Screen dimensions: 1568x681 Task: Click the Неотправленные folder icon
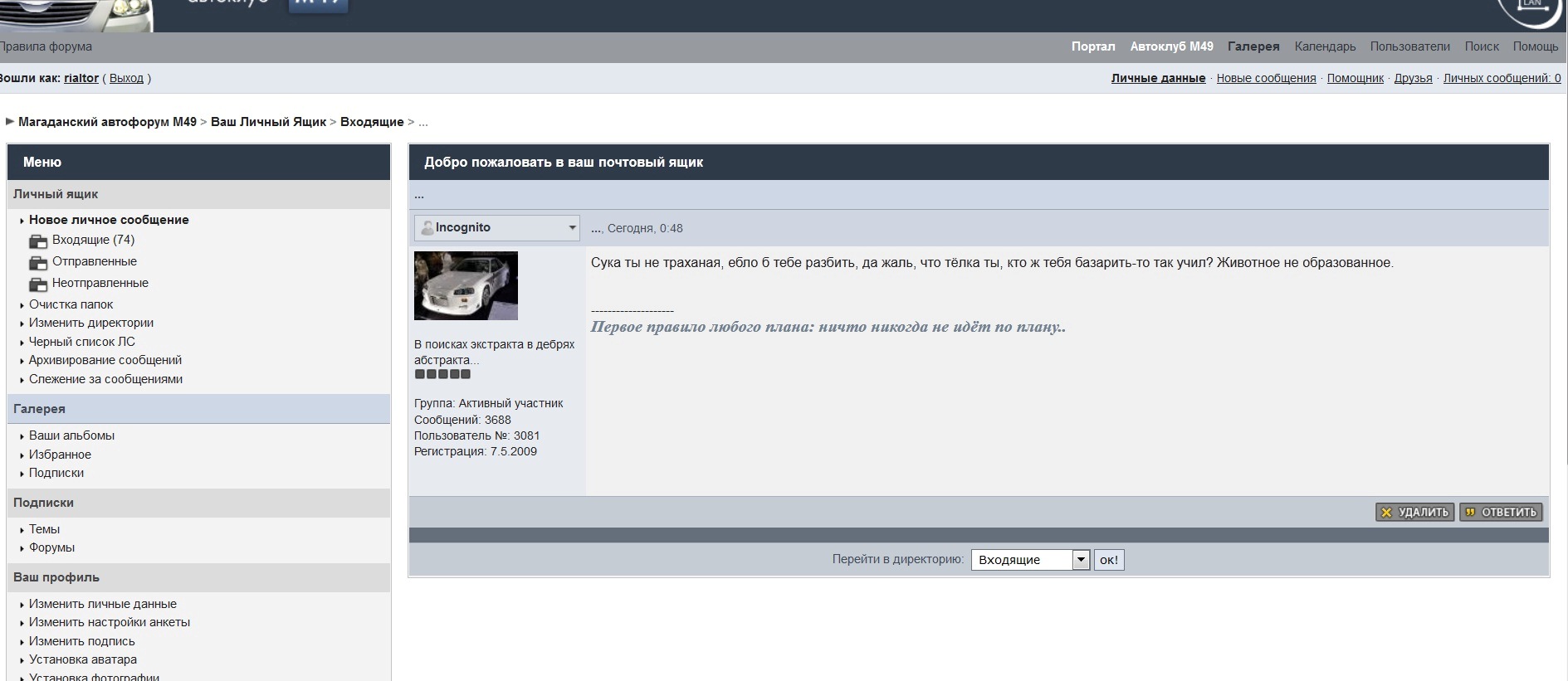tap(38, 285)
